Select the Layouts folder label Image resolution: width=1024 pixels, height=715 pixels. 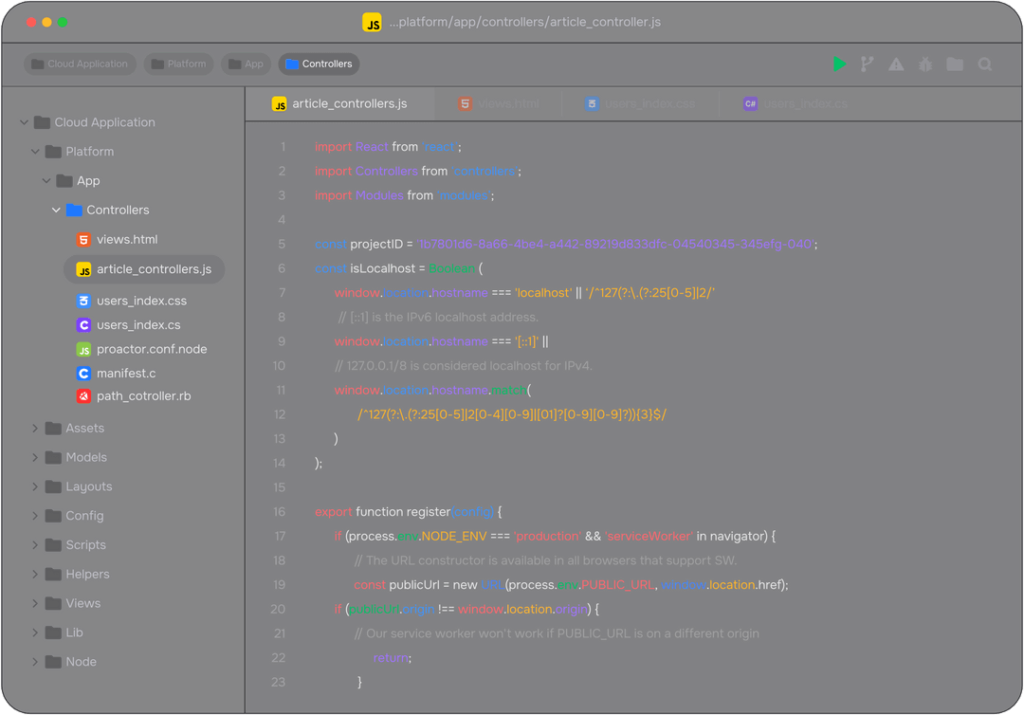(x=89, y=487)
